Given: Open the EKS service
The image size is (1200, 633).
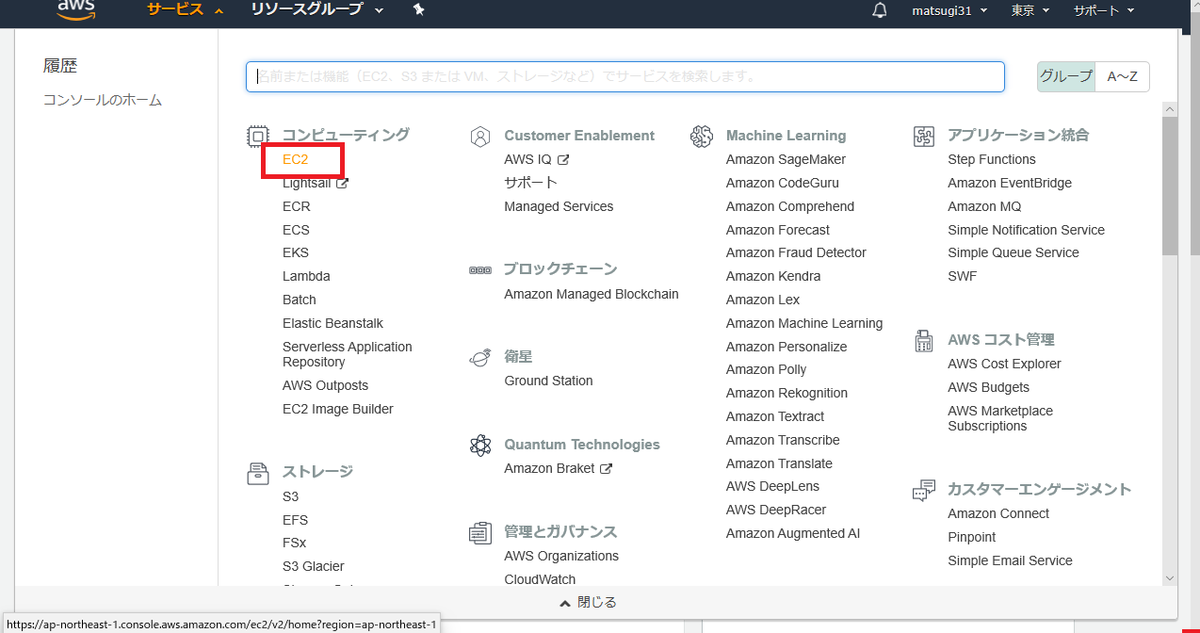Looking at the screenshot, I should 296,252.
